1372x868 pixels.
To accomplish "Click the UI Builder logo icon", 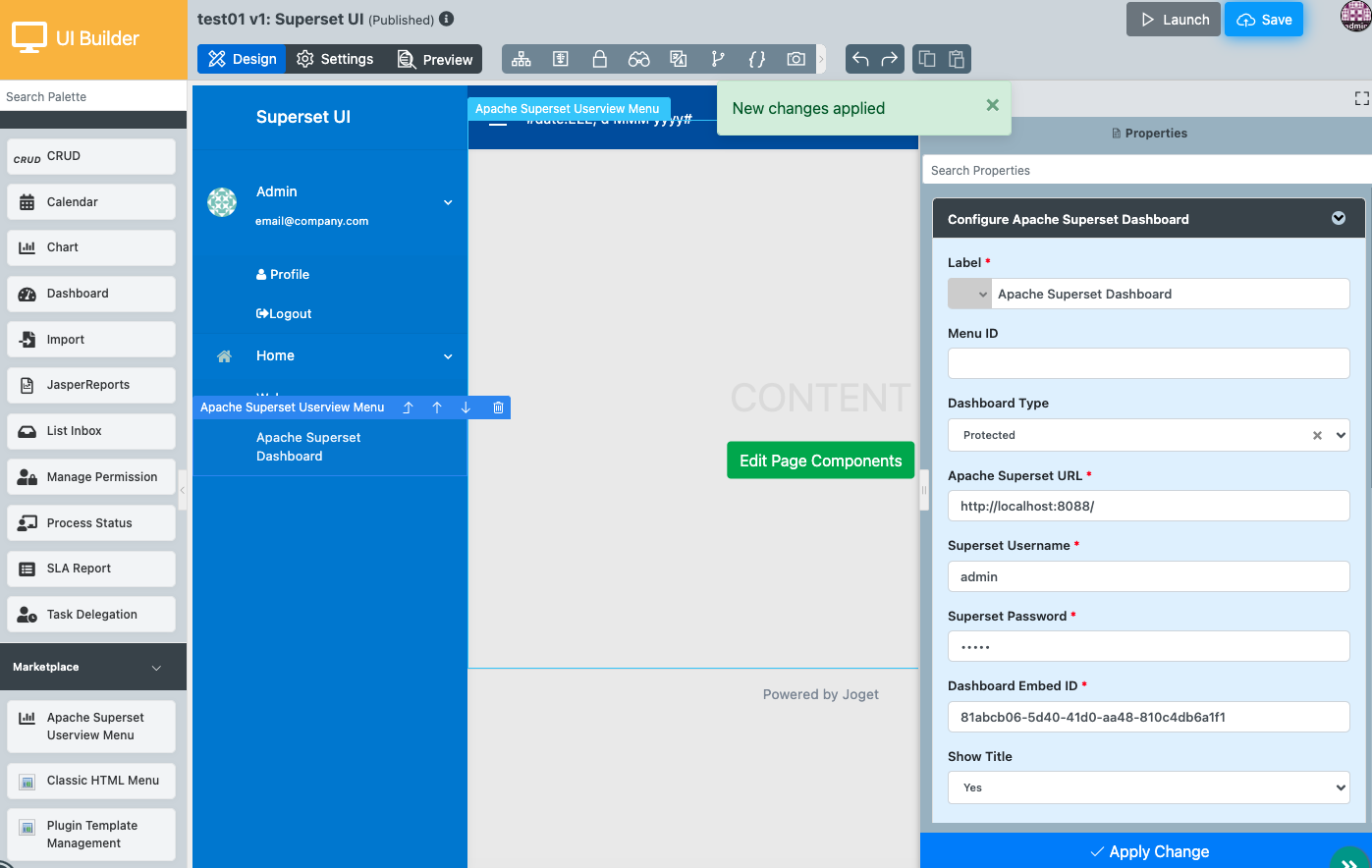I will 28,38.
